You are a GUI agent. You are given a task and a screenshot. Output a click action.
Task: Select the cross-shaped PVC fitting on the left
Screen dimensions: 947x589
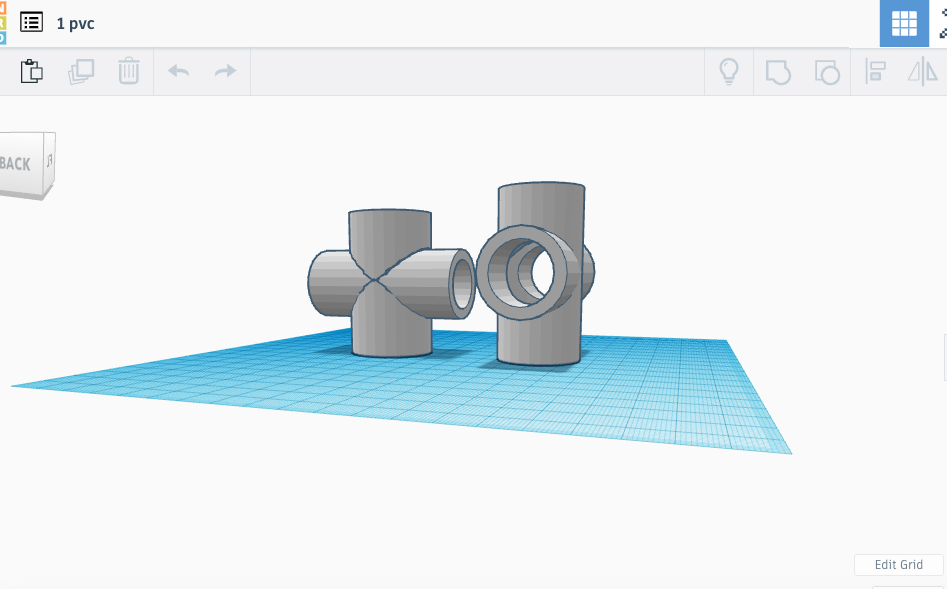point(390,320)
